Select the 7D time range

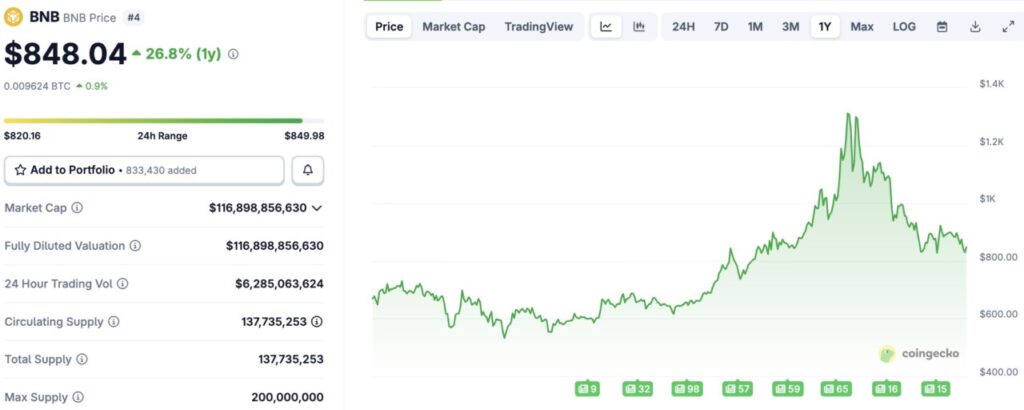721,27
